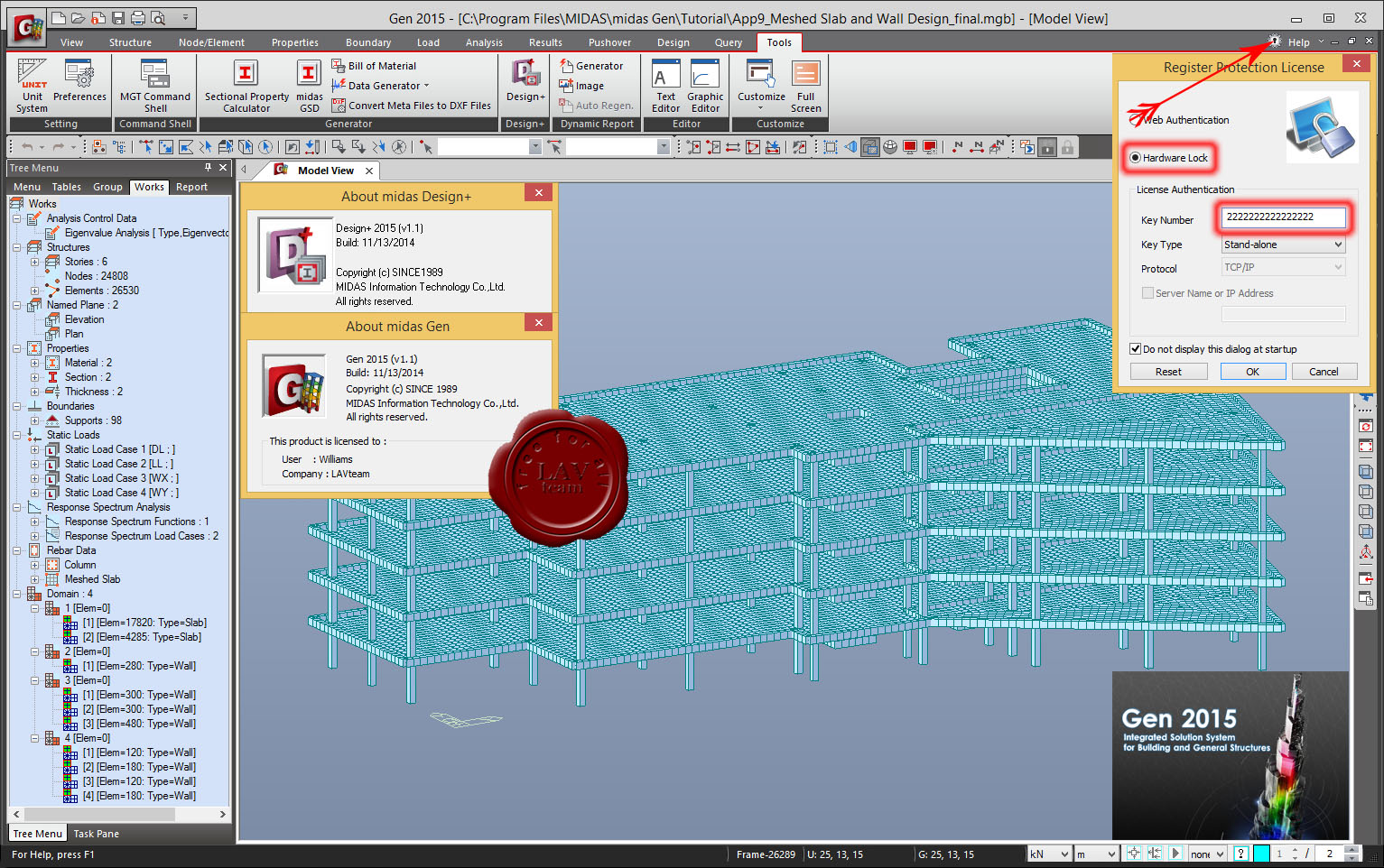Collapse the Static Loads tree node
This screenshot has width=1384, height=868.
tap(16, 435)
